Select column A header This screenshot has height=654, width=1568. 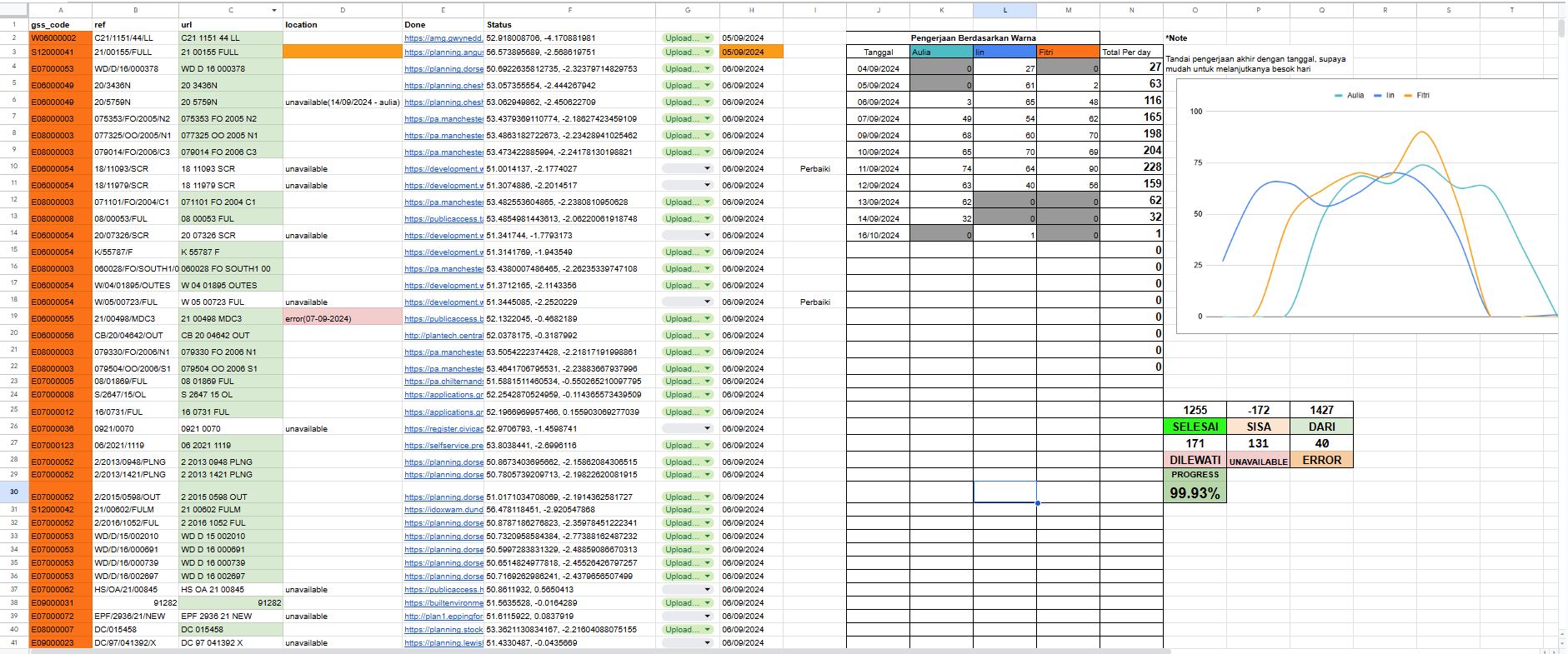point(60,10)
